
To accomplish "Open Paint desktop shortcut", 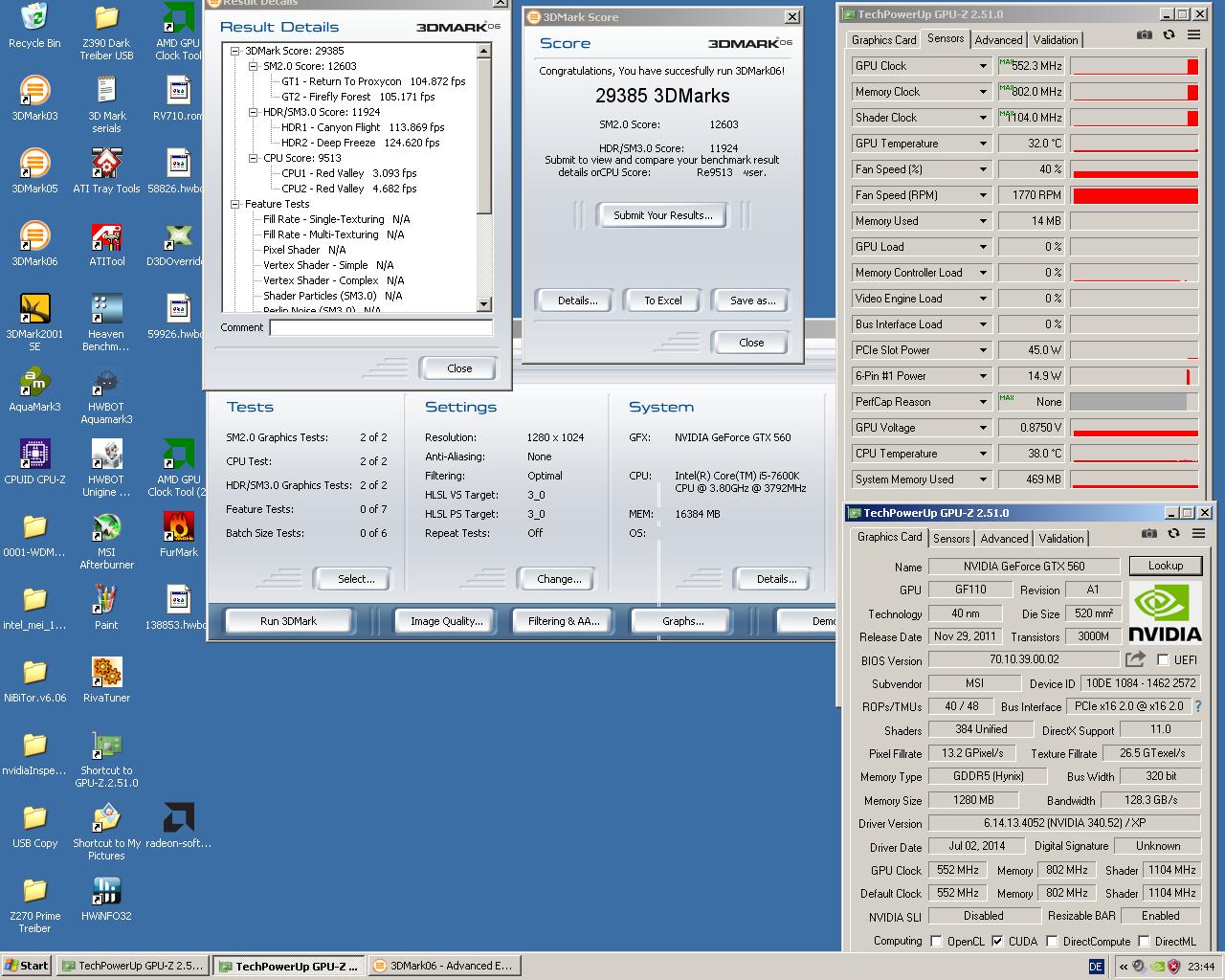I will coord(106,608).
